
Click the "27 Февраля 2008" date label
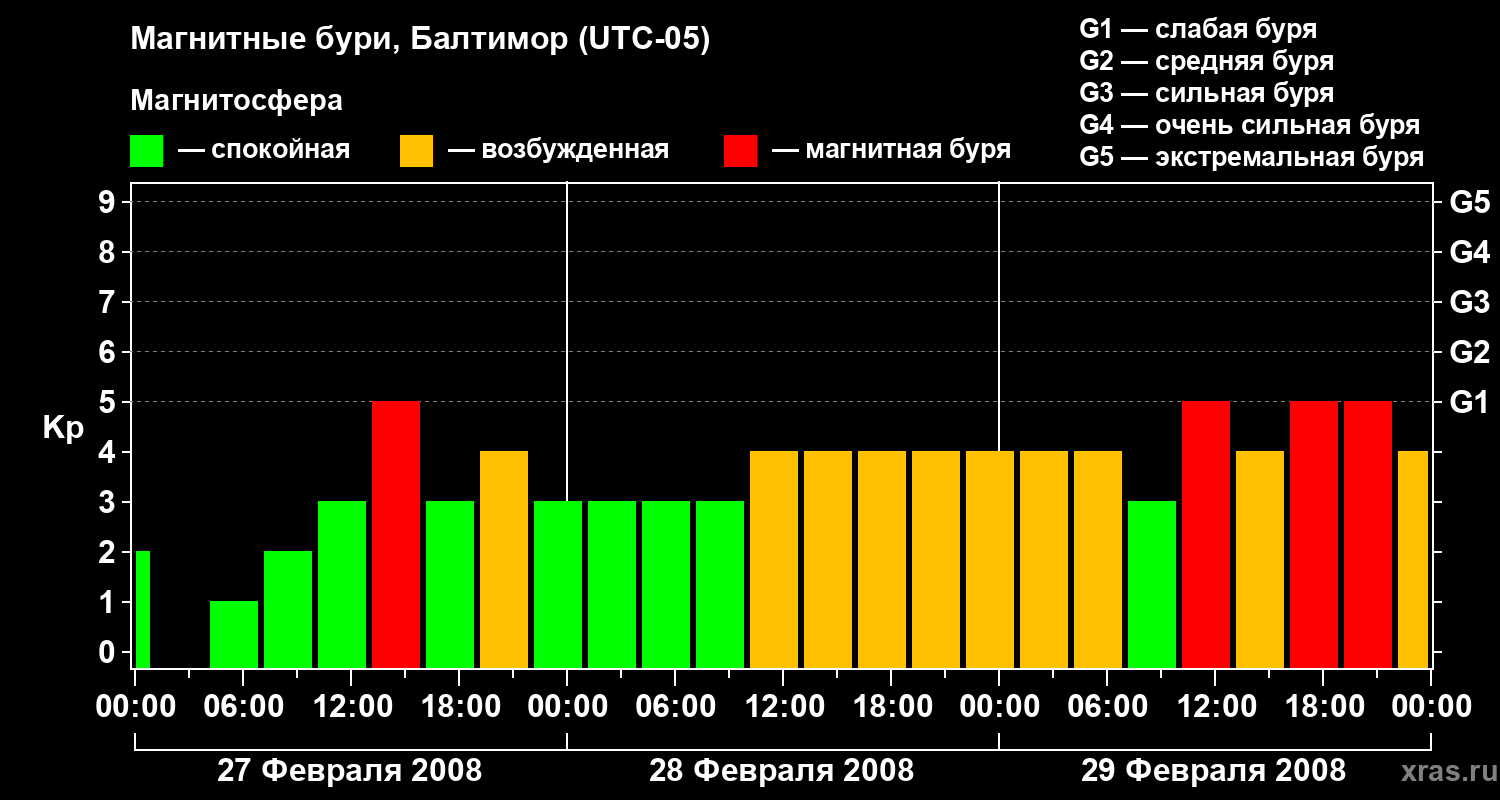[350, 771]
